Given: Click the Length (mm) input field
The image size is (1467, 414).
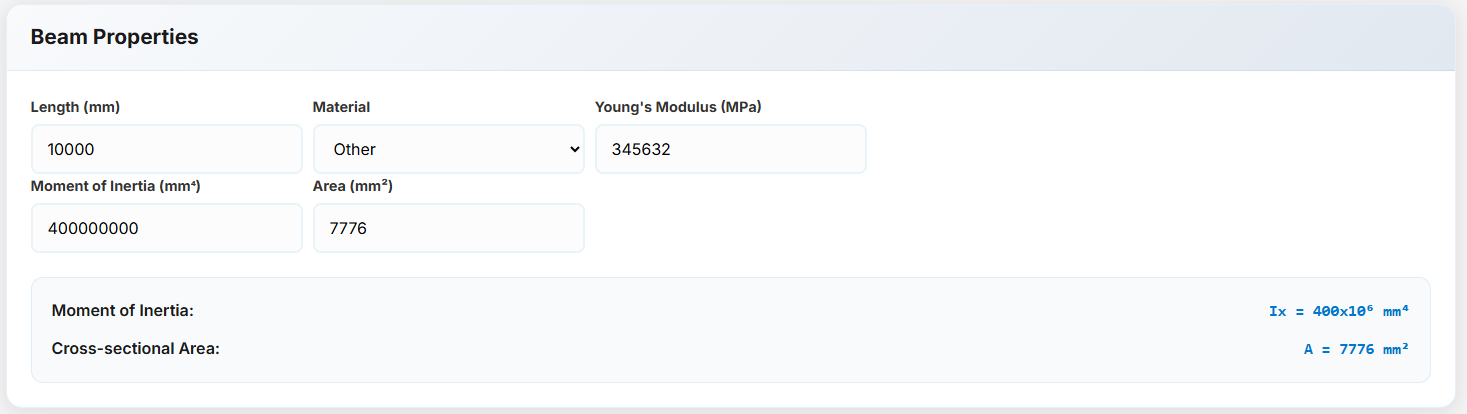Looking at the screenshot, I should point(166,149).
